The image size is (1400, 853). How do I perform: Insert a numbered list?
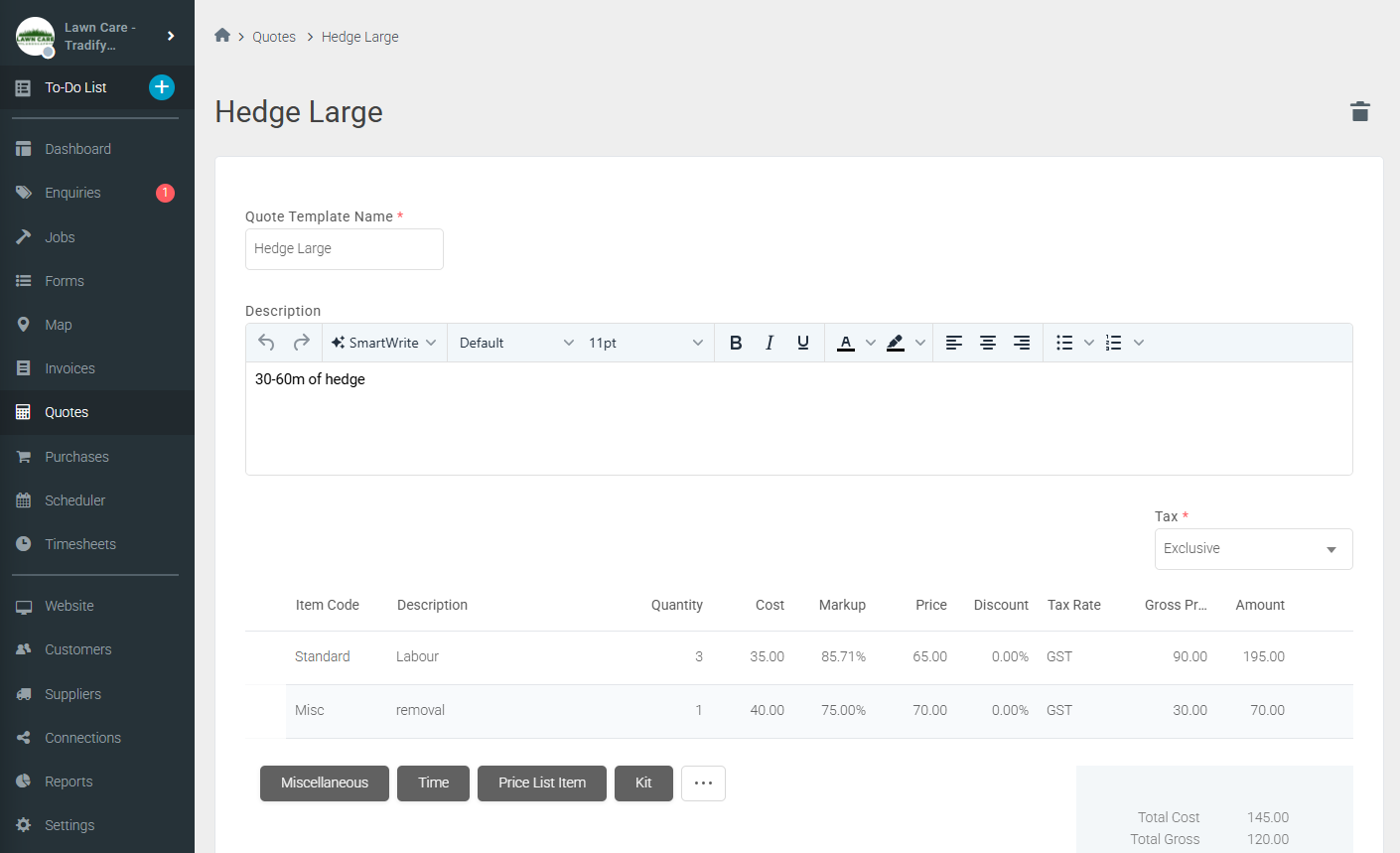pos(1114,343)
